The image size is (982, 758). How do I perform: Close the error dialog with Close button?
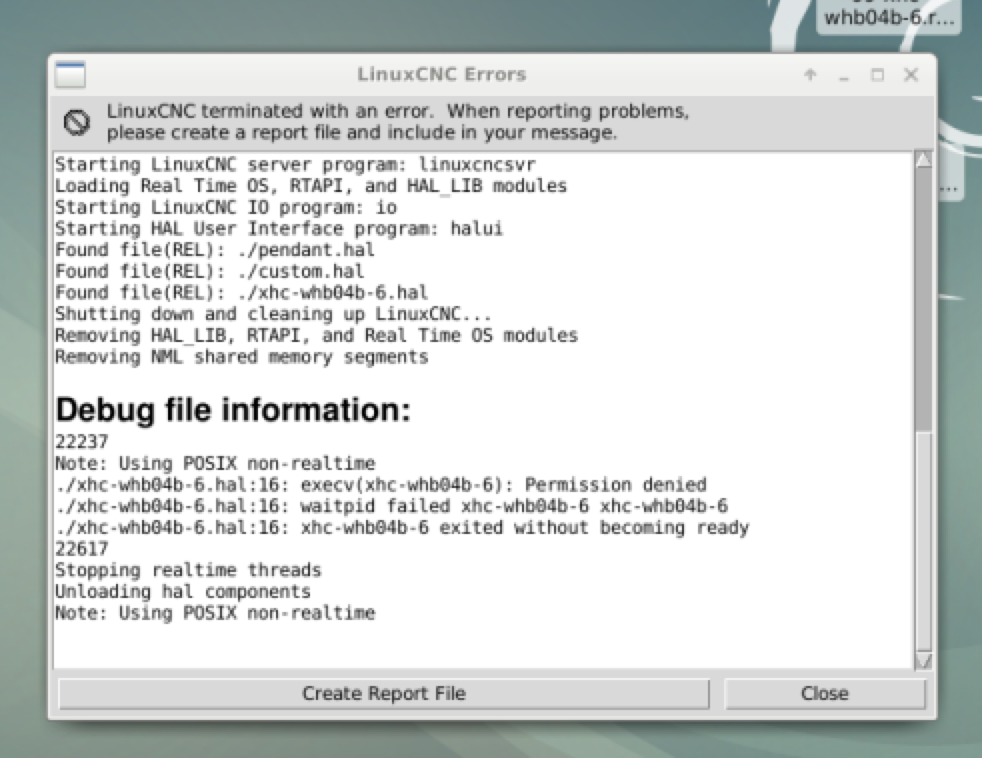[824, 693]
